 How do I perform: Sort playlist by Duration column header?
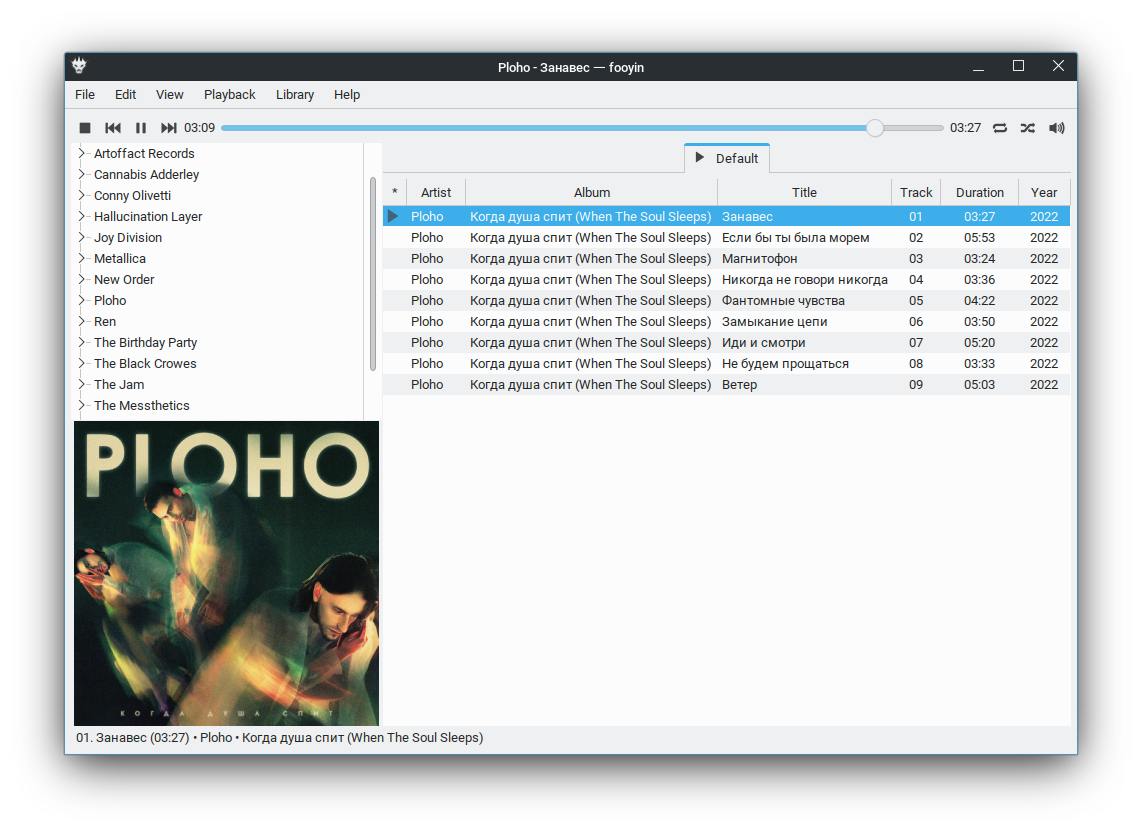(x=979, y=192)
